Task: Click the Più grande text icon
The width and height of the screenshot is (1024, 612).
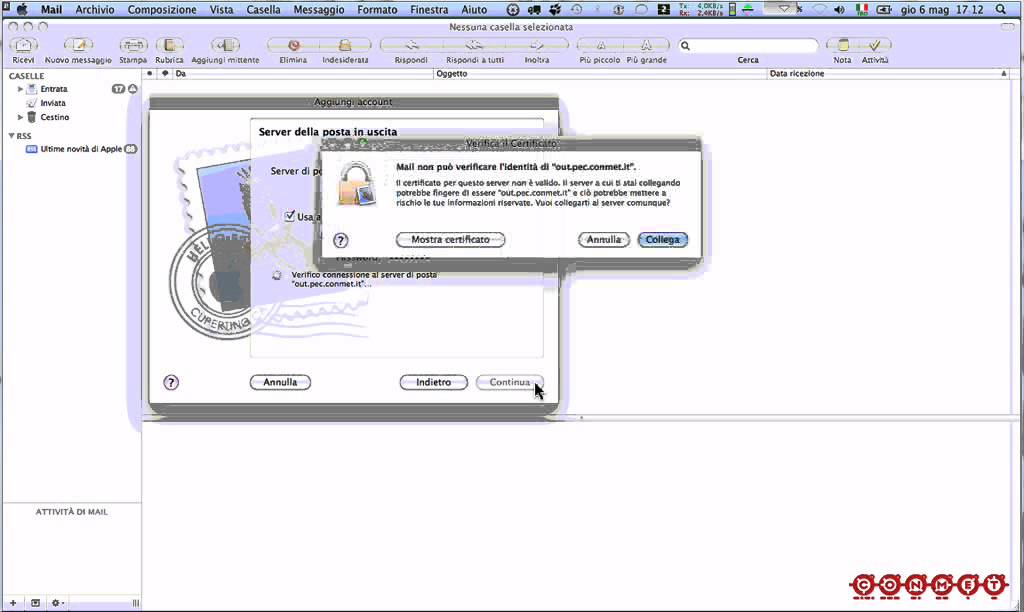Action: [647, 45]
